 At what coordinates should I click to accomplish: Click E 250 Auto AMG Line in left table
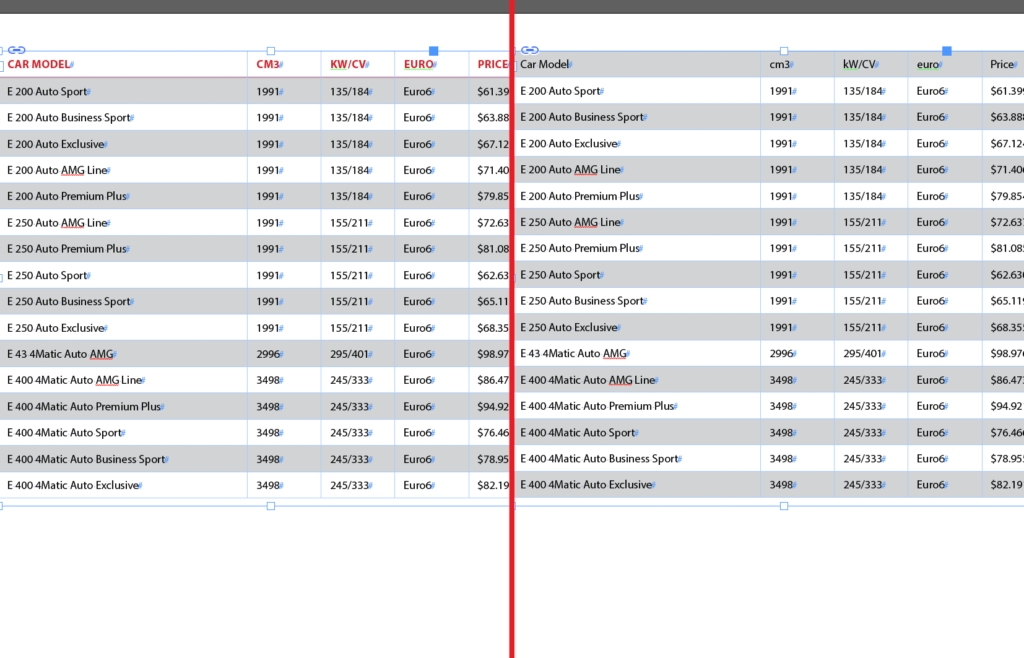(57, 223)
